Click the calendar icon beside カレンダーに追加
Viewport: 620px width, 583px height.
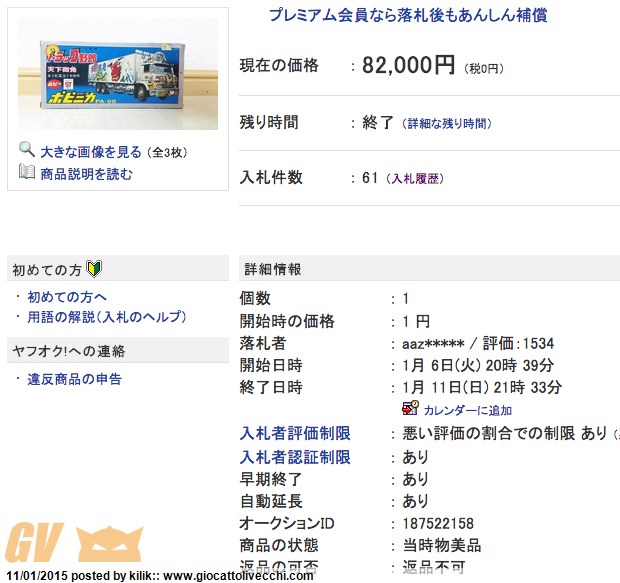(x=410, y=408)
